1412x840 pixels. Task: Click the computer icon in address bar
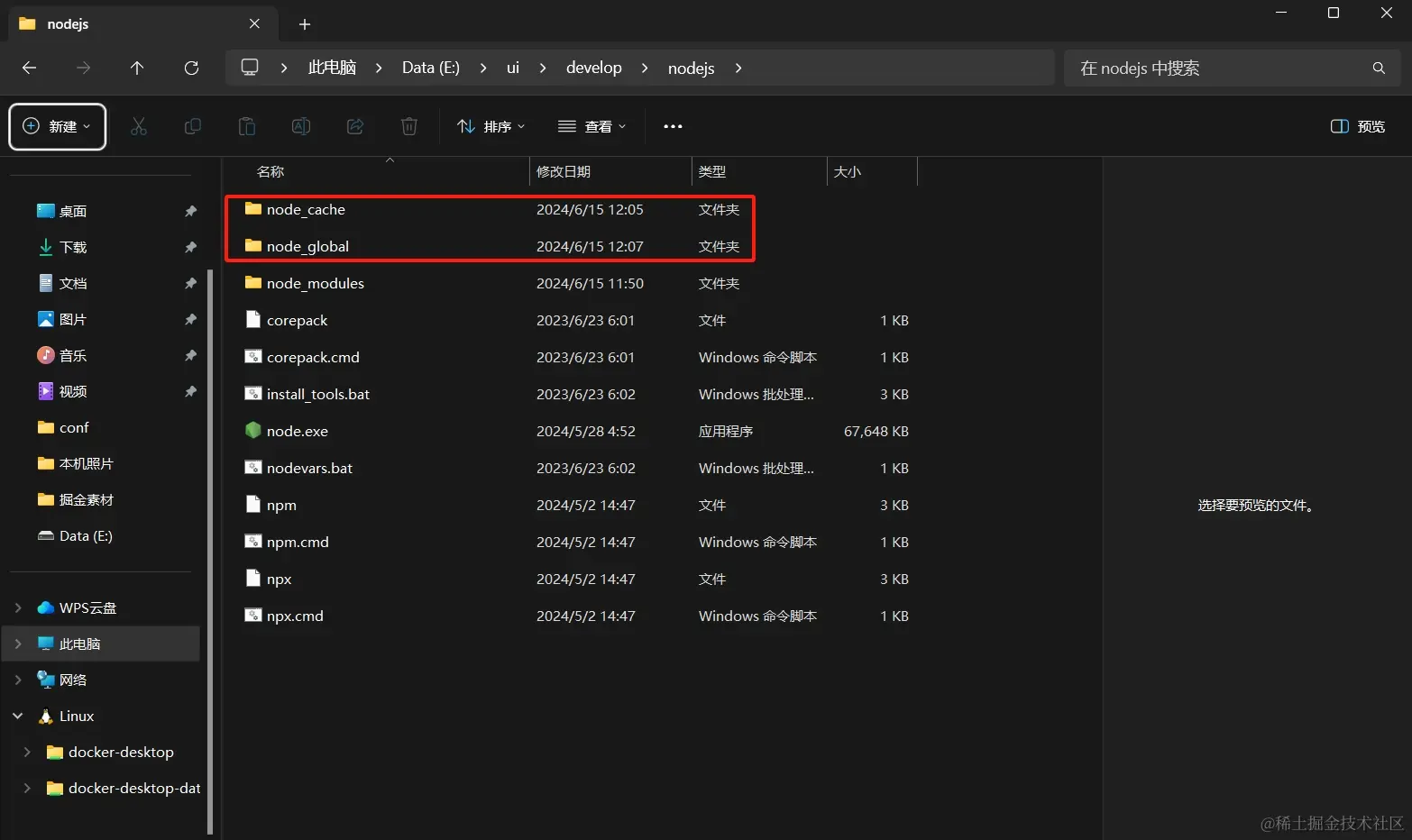click(x=250, y=68)
